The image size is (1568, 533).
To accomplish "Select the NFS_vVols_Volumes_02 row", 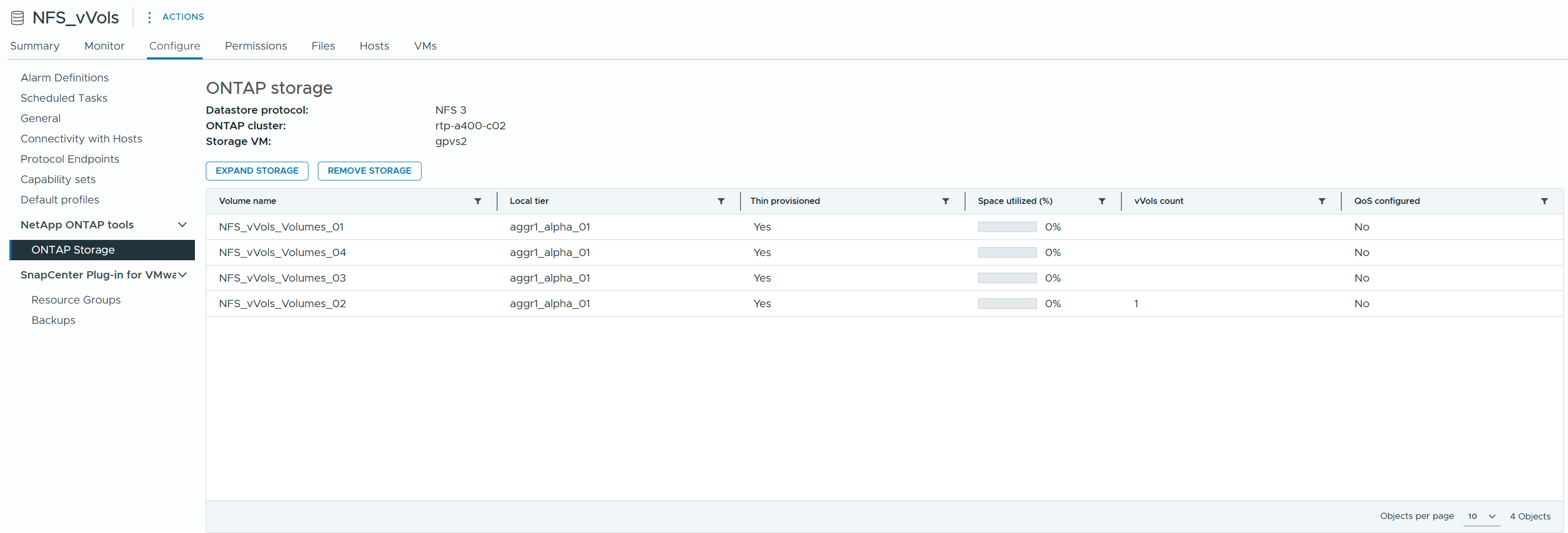I will [282, 304].
